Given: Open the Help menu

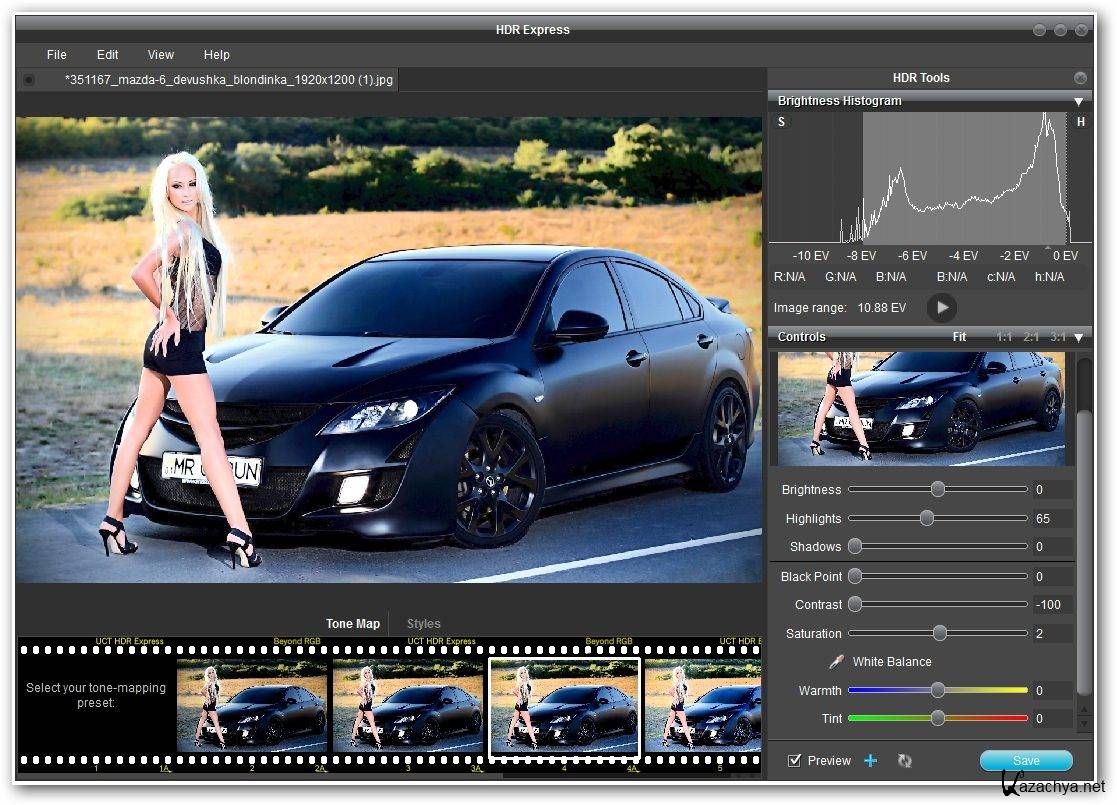Looking at the screenshot, I should (x=216, y=55).
